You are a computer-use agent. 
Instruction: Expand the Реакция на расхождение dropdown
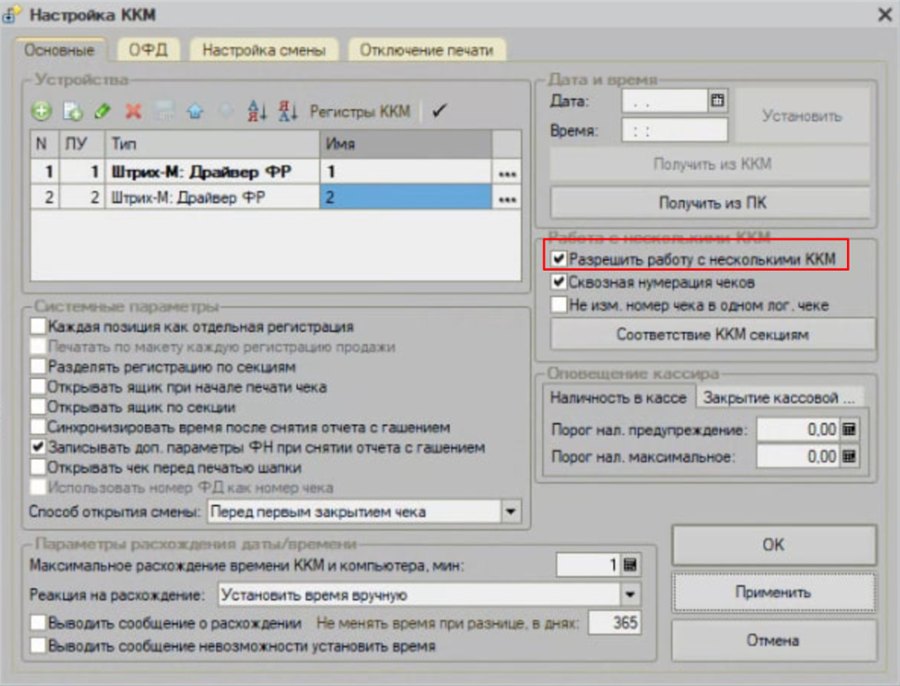(x=630, y=594)
